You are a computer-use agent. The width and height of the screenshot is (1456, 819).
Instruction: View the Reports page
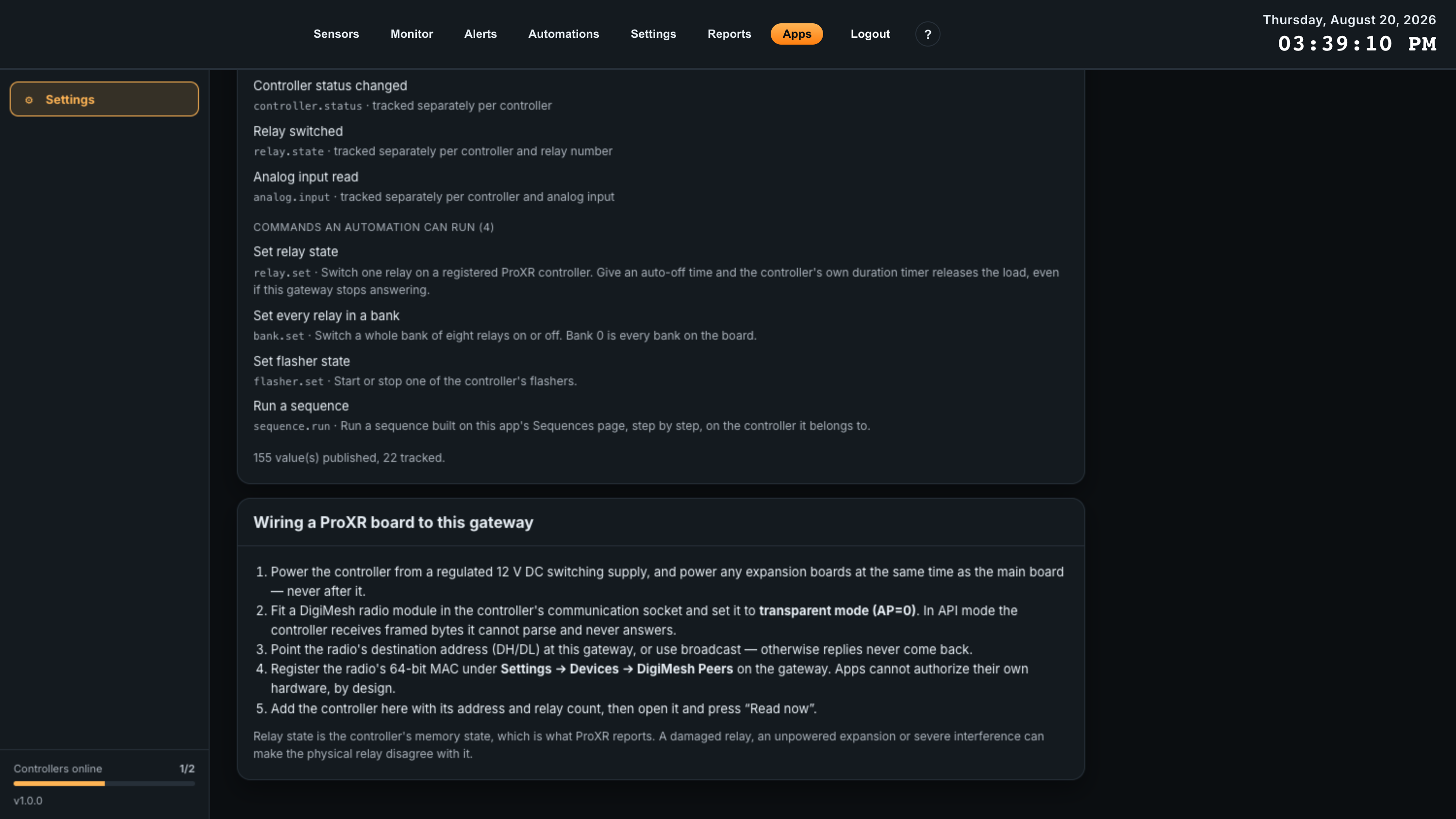tap(729, 34)
